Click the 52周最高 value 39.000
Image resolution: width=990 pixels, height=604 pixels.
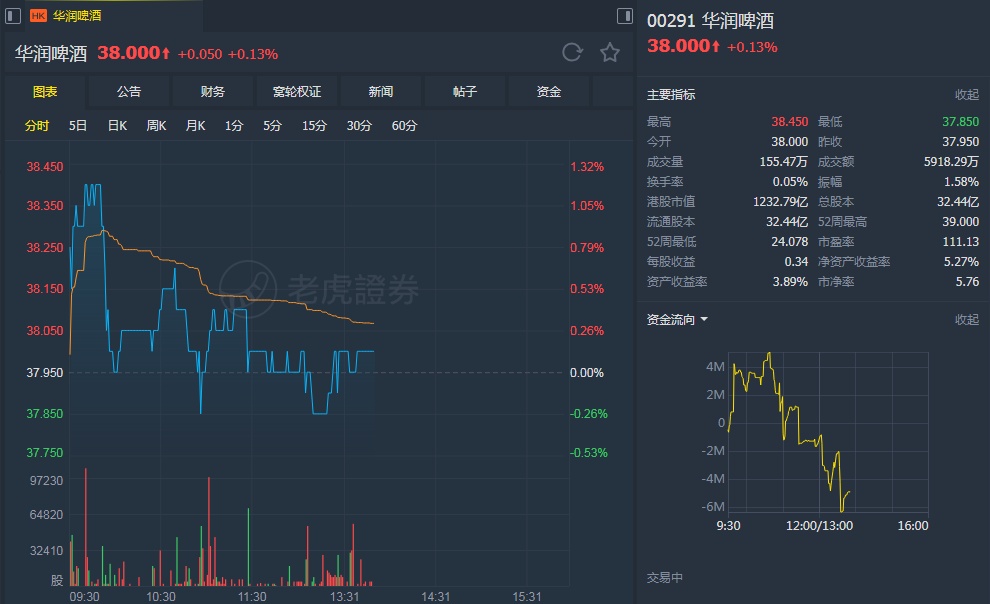tap(960, 222)
